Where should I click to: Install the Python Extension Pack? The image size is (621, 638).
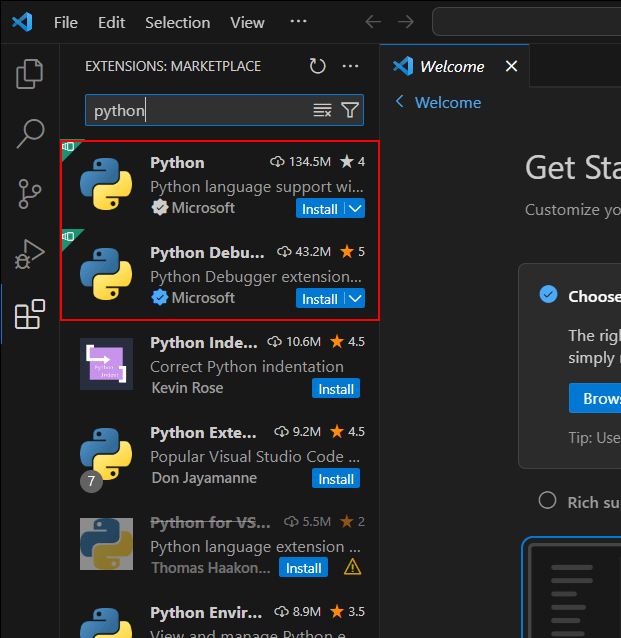[336, 478]
